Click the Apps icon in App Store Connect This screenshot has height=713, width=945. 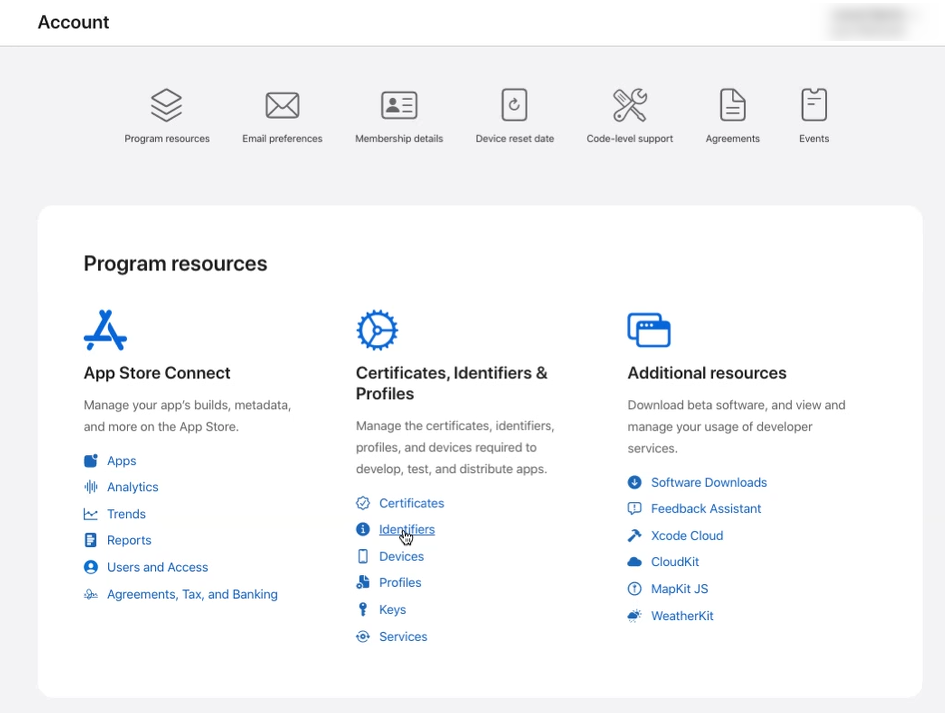point(90,461)
